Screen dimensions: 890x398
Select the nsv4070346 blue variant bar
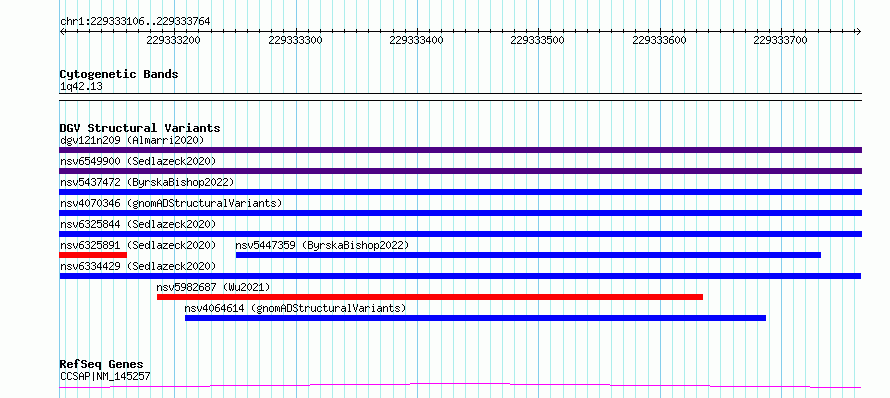[460, 213]
